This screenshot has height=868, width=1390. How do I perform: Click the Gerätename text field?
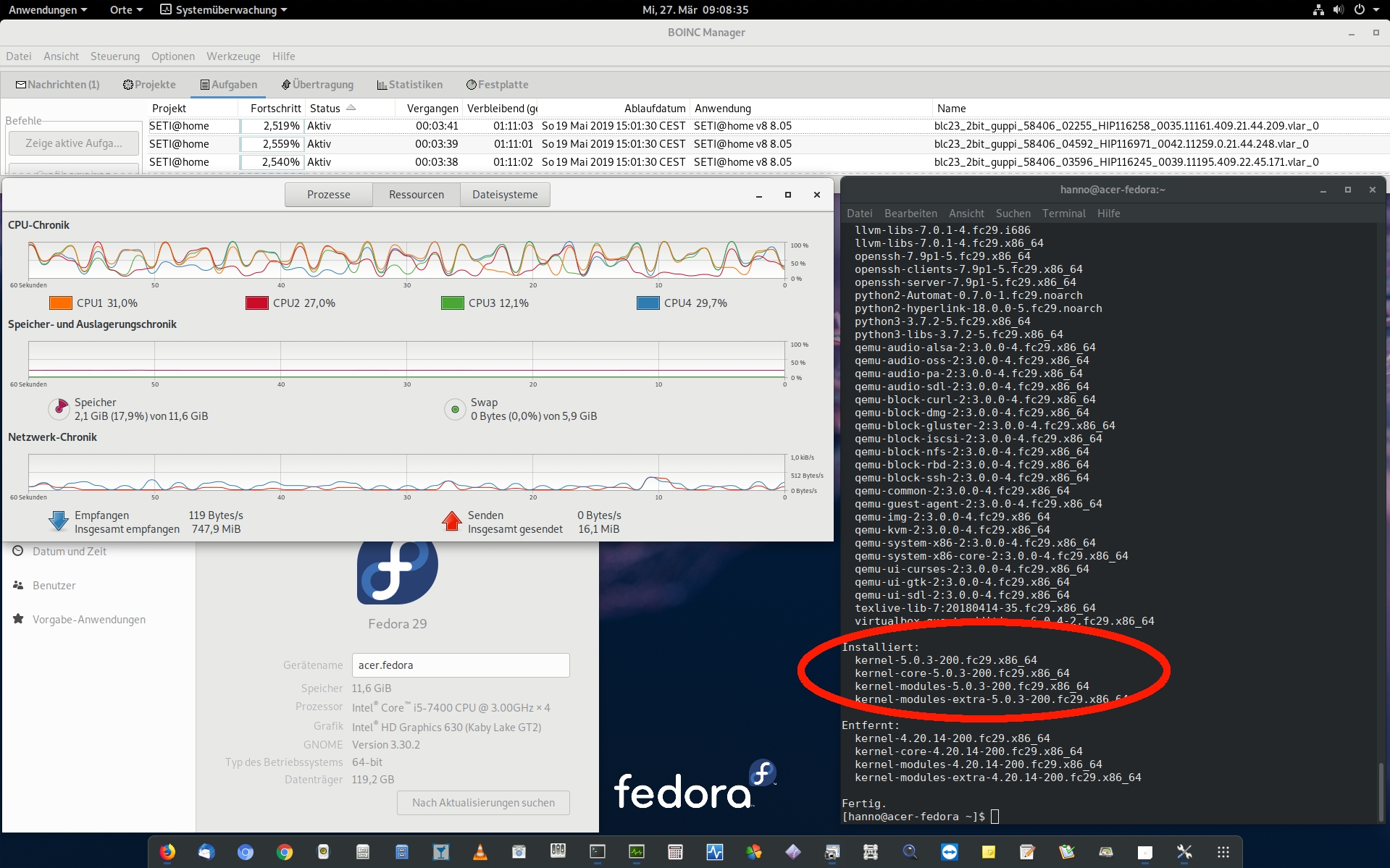pos(461,665)
